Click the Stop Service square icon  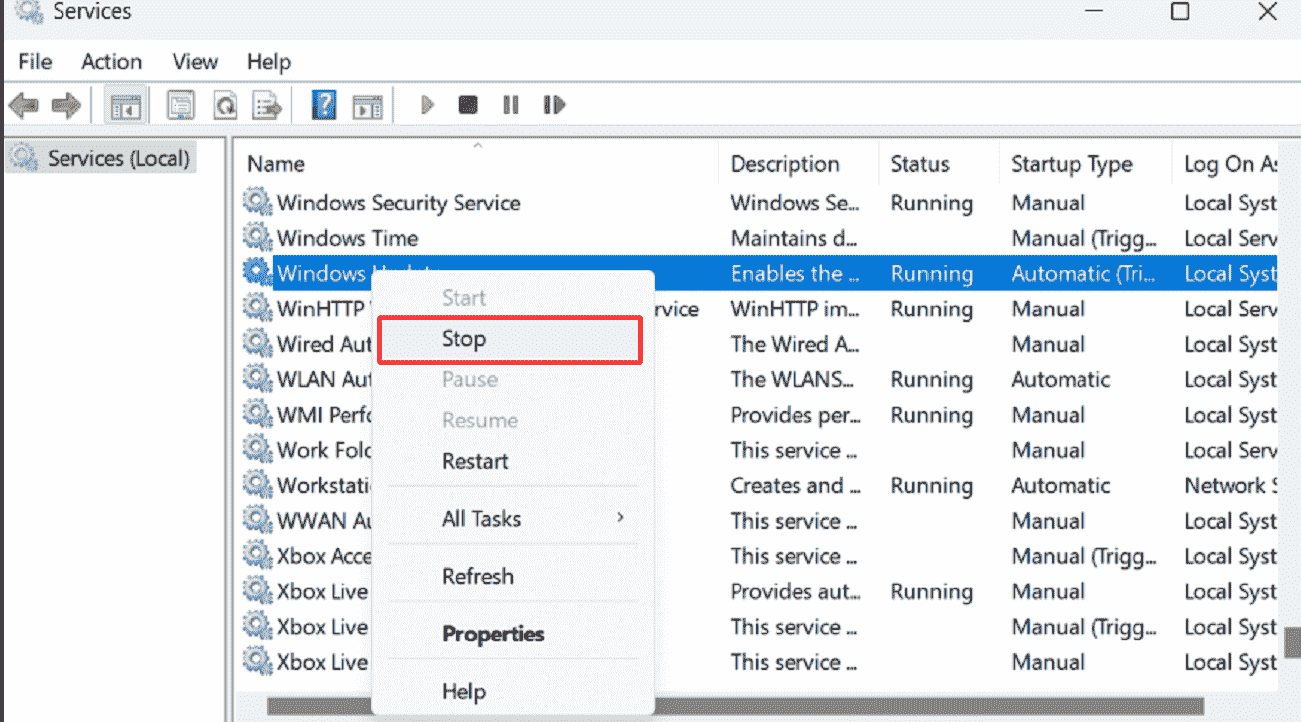pyautogui.click(x=468, y=105)
